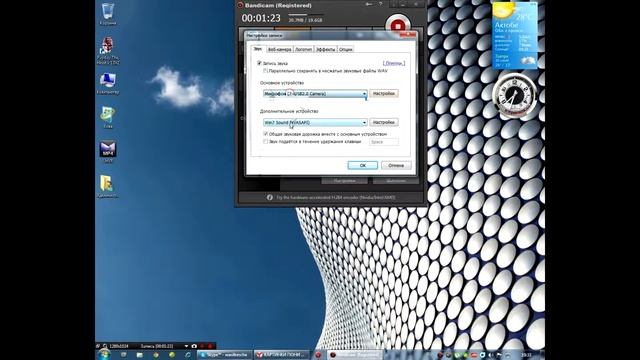Click the info icon in Bandicam footer
The image size is (640, 360).
point(269,198)
